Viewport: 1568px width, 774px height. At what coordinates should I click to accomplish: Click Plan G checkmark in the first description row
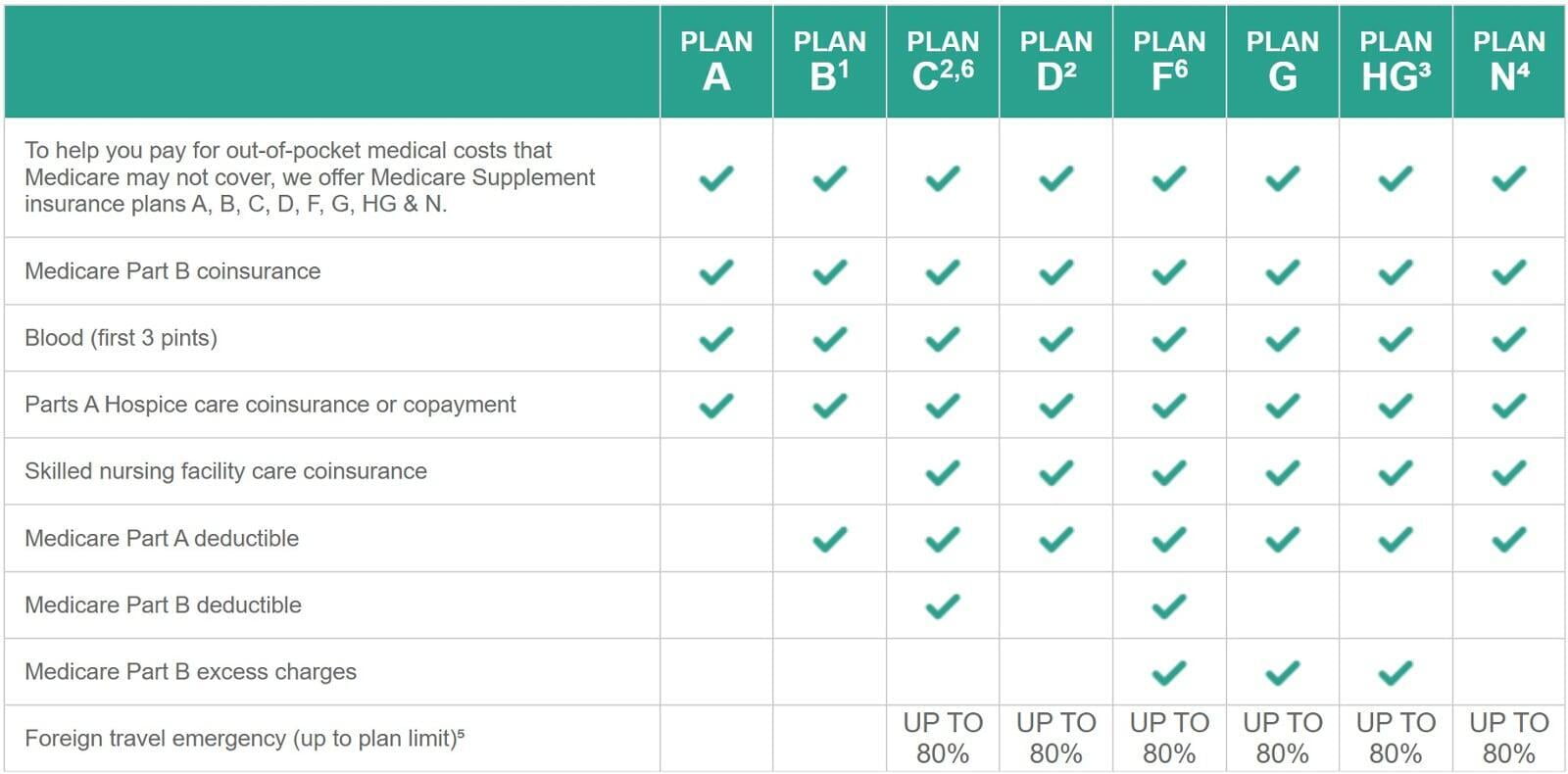(1283, 178)
